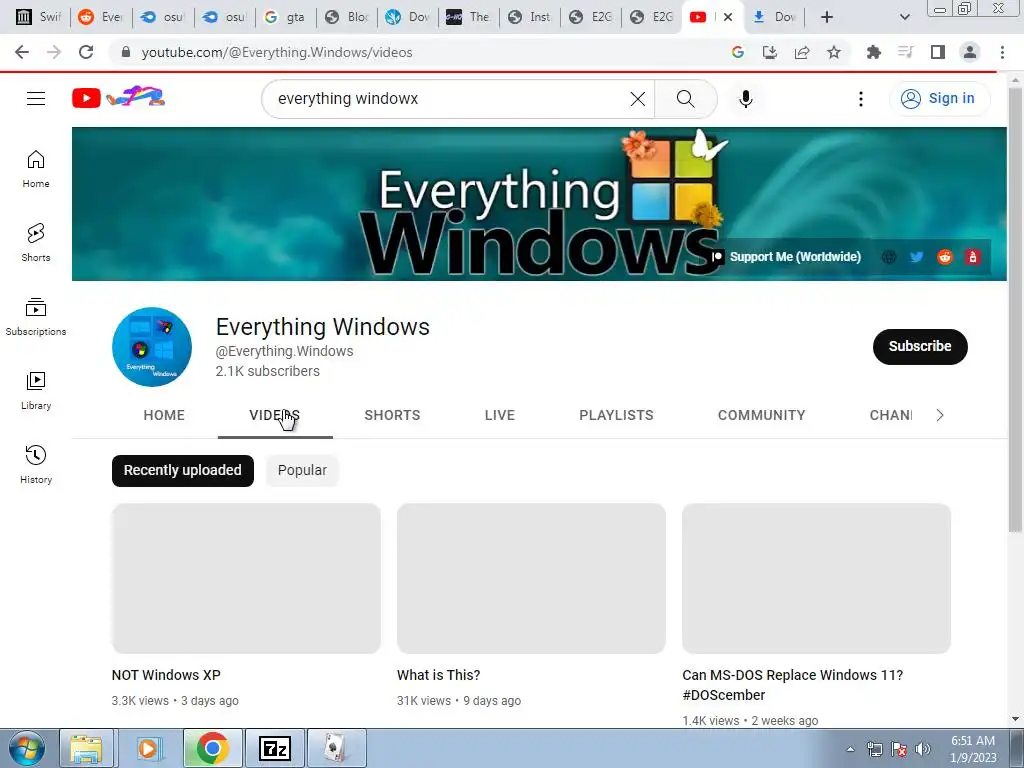Open the NOT Windows XP video thumbnail
The height and width of the screenshot is (768, 1024).
pos(246,579)
